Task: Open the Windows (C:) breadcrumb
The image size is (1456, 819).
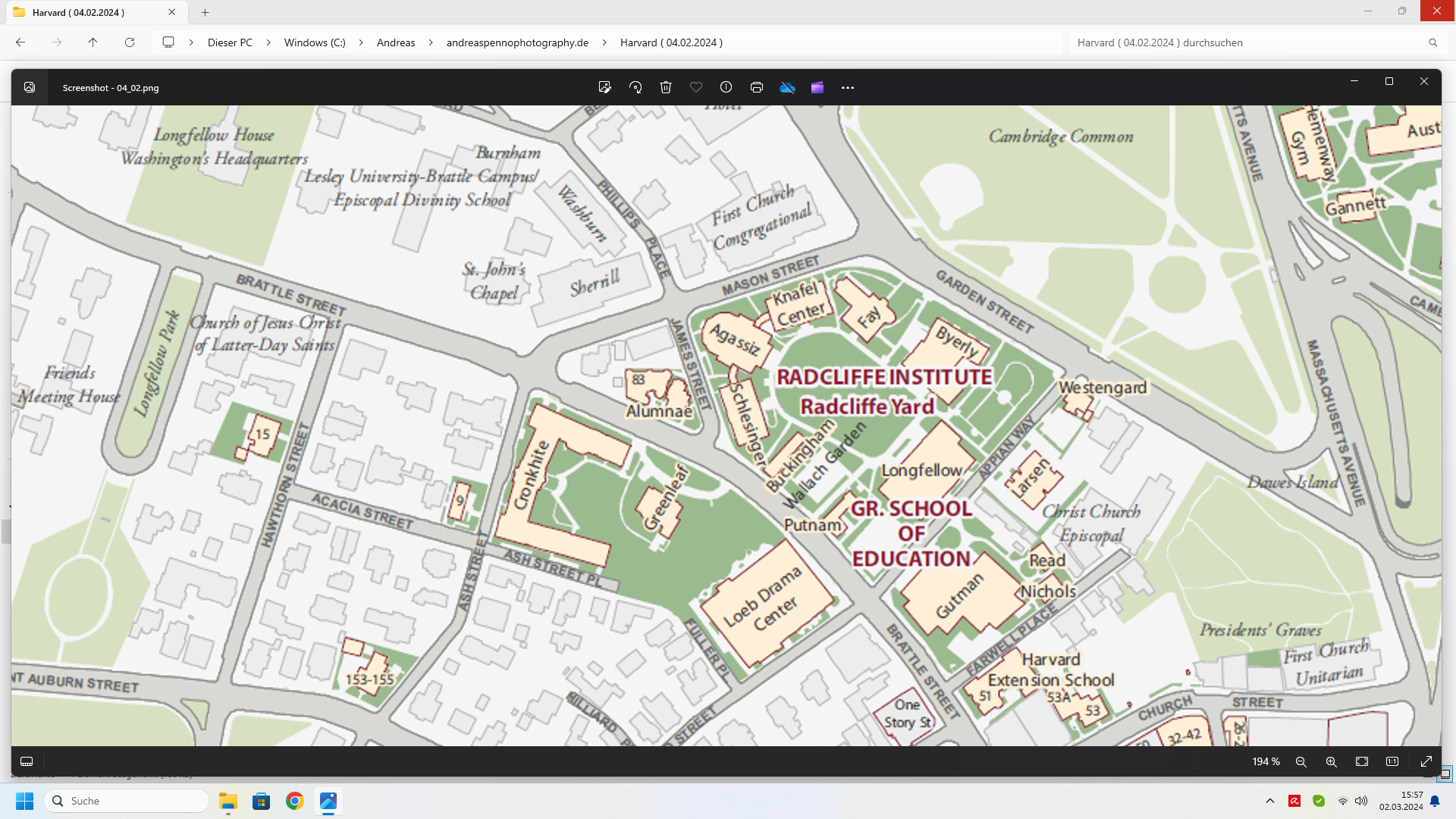Action: click(315, 42)
